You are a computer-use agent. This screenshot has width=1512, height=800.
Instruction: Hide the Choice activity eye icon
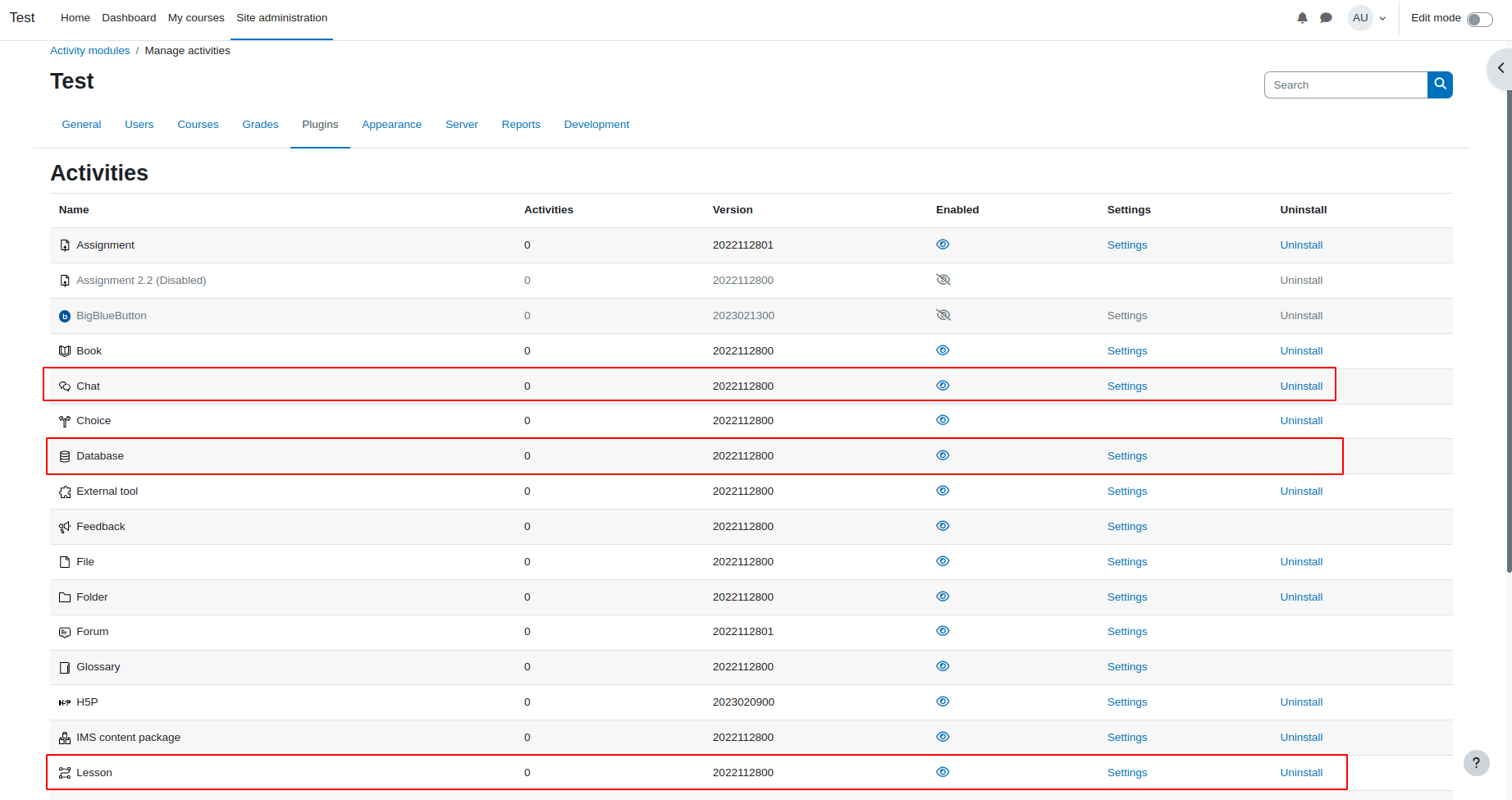(x=943, y=420)
